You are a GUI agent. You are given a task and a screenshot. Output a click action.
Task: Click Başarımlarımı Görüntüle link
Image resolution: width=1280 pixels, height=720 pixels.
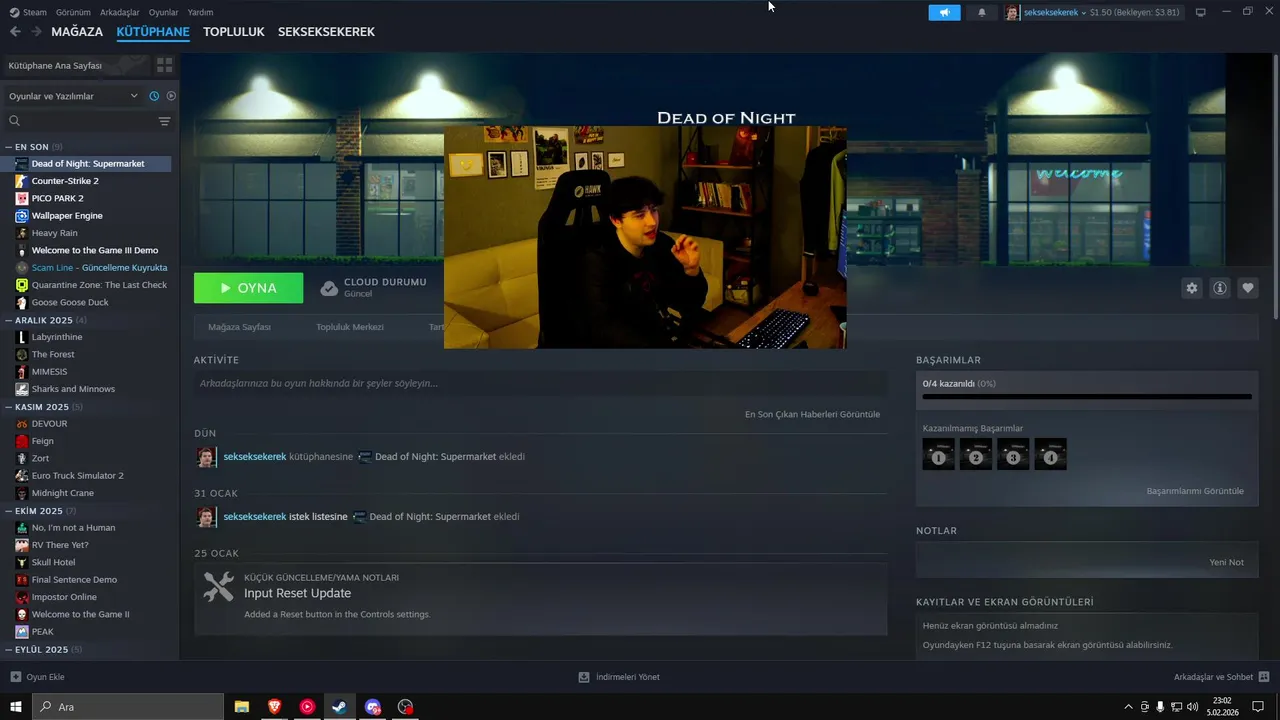pos(1195,491)
